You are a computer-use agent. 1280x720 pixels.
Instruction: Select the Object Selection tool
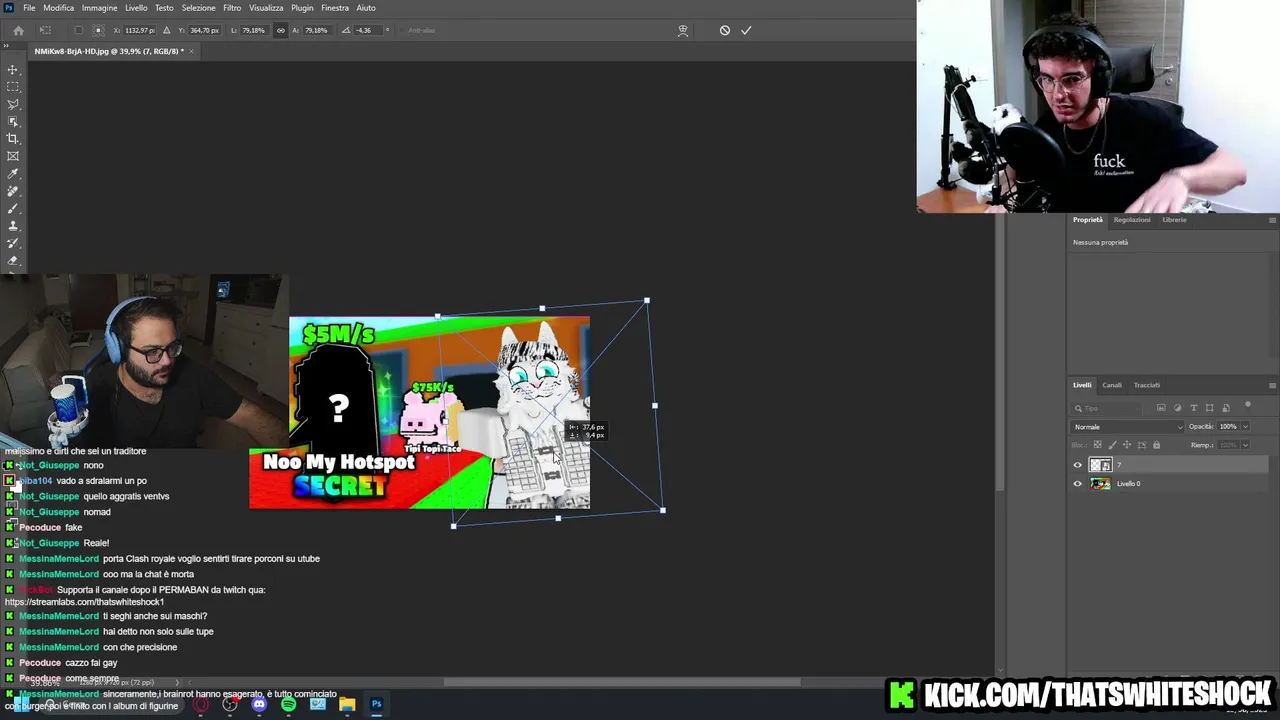point(13,121)
